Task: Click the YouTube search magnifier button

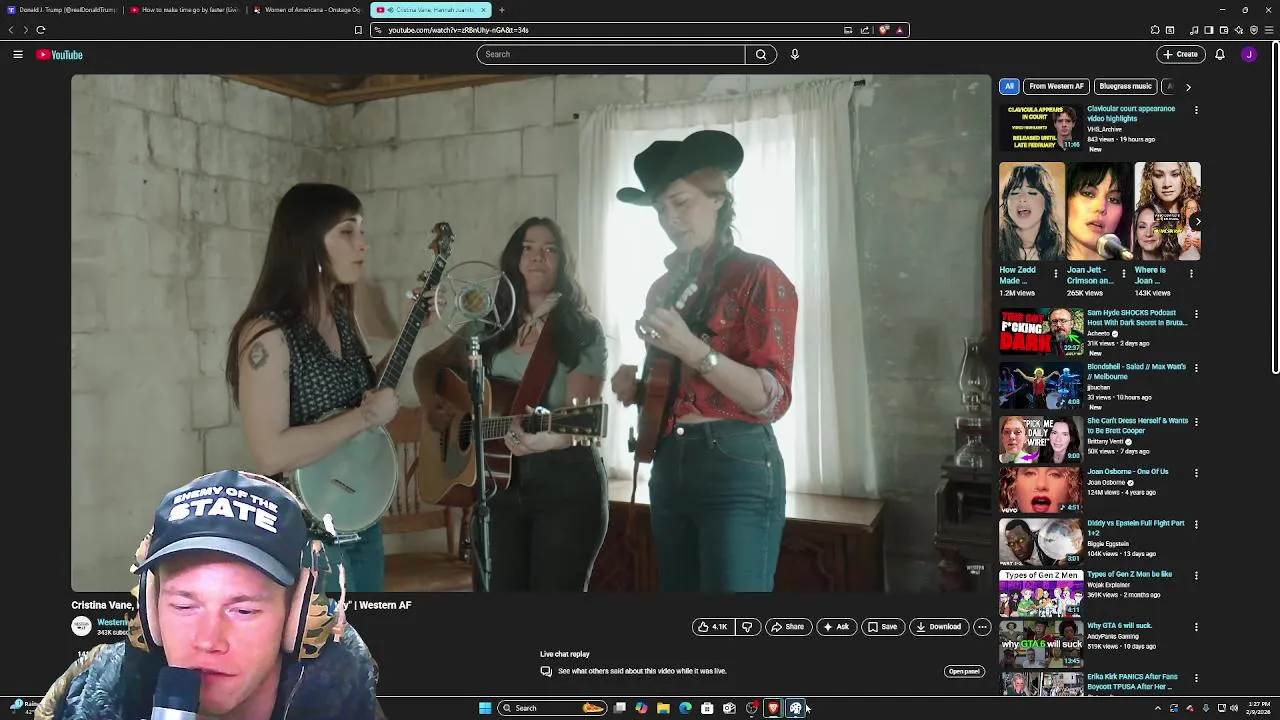Action: 760,54
